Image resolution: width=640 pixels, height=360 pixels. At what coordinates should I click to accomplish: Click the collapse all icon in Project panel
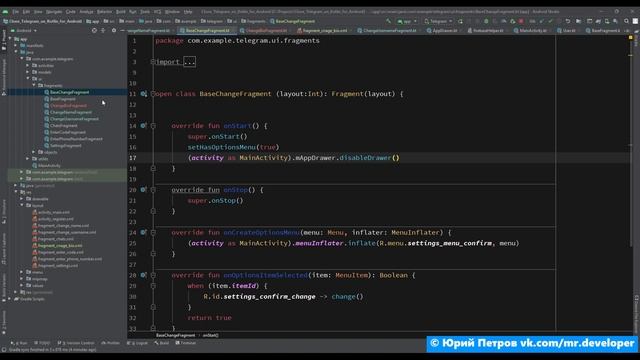pyautogui.click(x=103, y=31)
